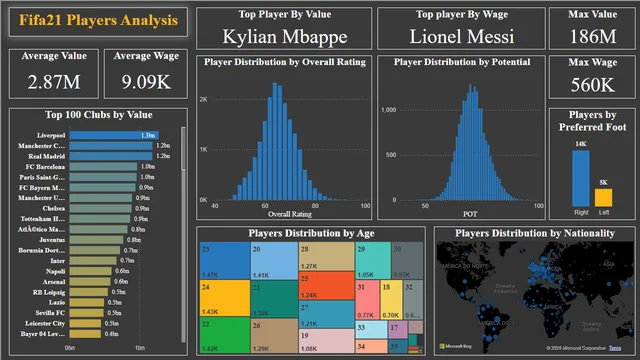Click the yellow age 24 tile
This screenshot has height=360, width=640.
(x=225, y=298)
